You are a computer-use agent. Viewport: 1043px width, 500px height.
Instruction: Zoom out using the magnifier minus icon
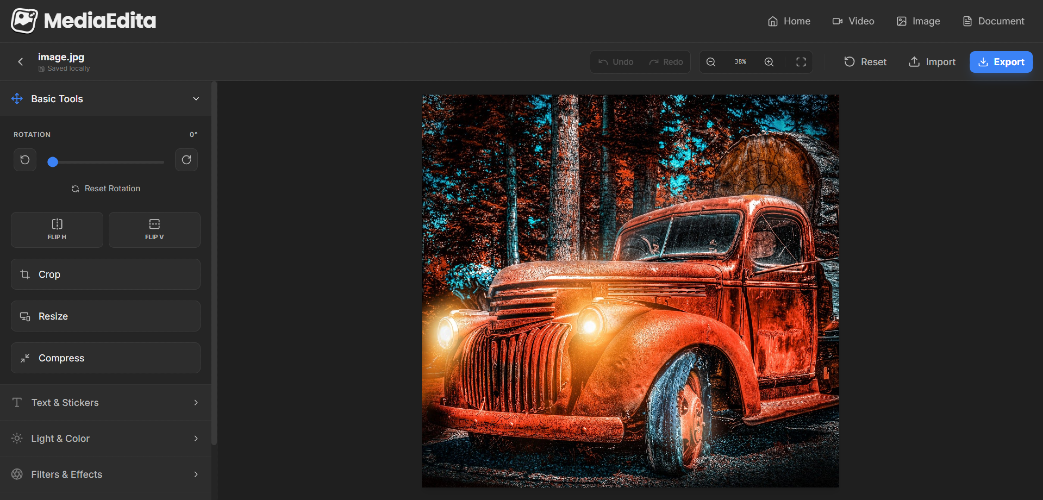coord(711,62)
